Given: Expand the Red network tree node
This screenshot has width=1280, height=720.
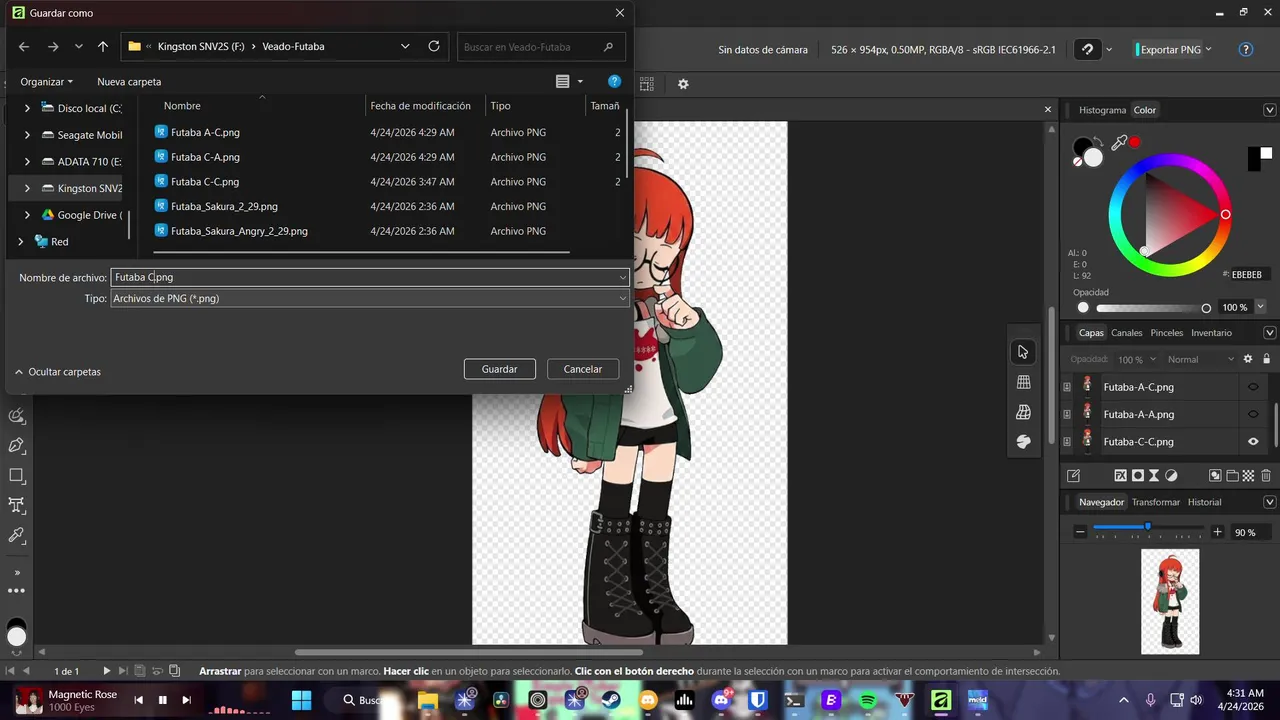Looking at the screenshot, I should pyautogui.click(x=20, y=242).
